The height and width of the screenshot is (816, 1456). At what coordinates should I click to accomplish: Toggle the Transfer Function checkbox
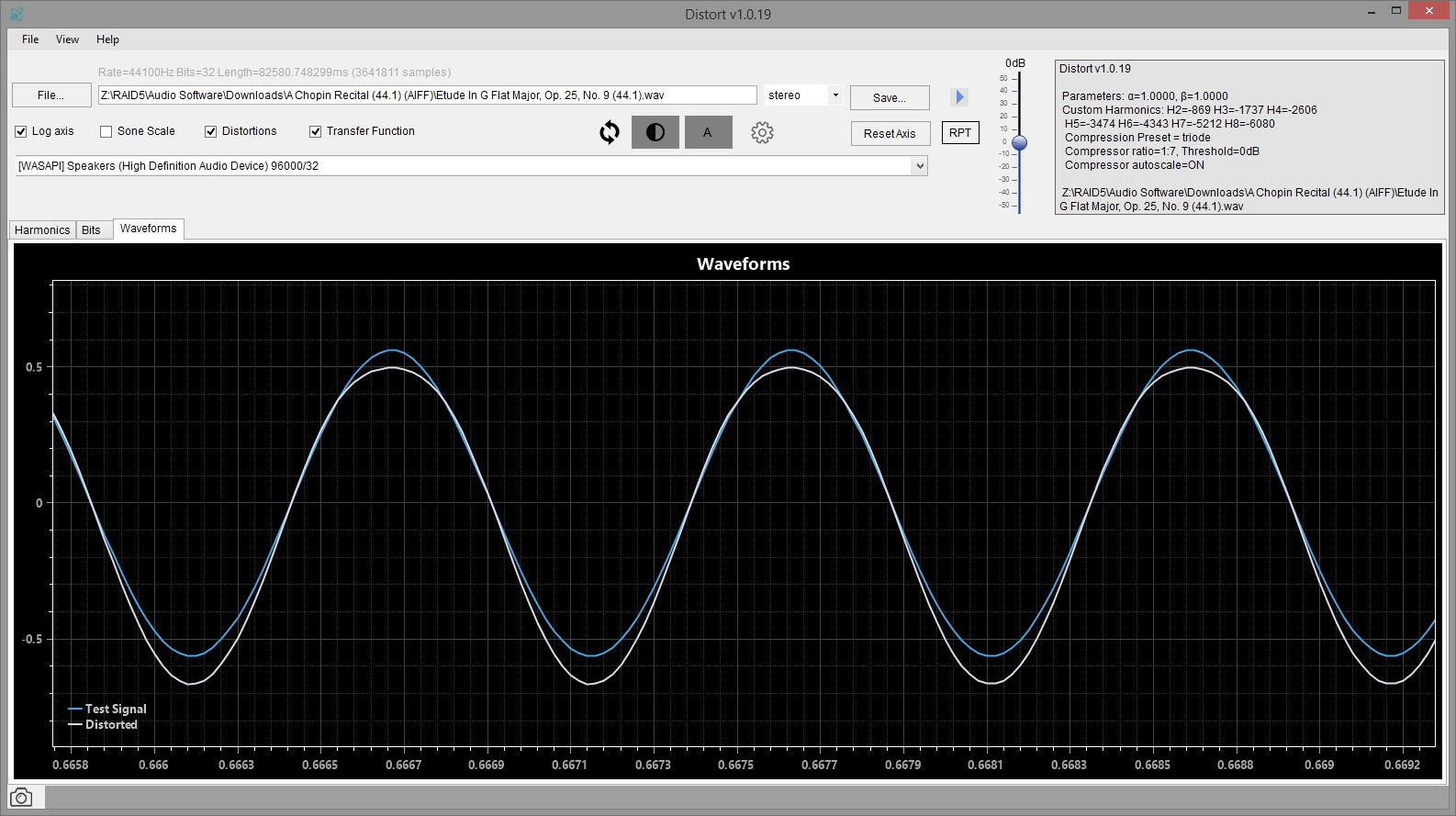316,131
